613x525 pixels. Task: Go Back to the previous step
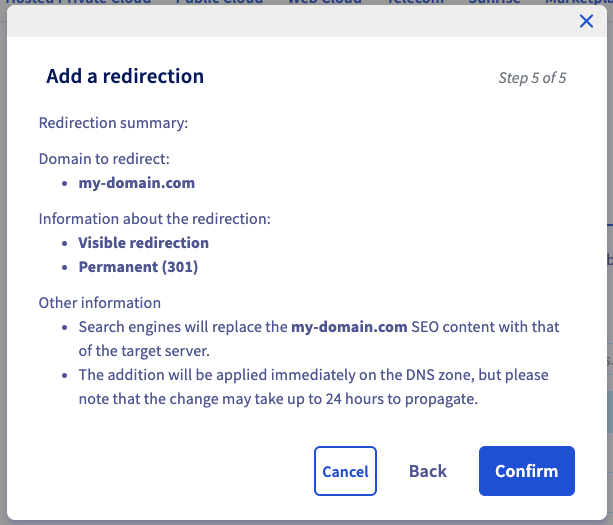point(428,471)
